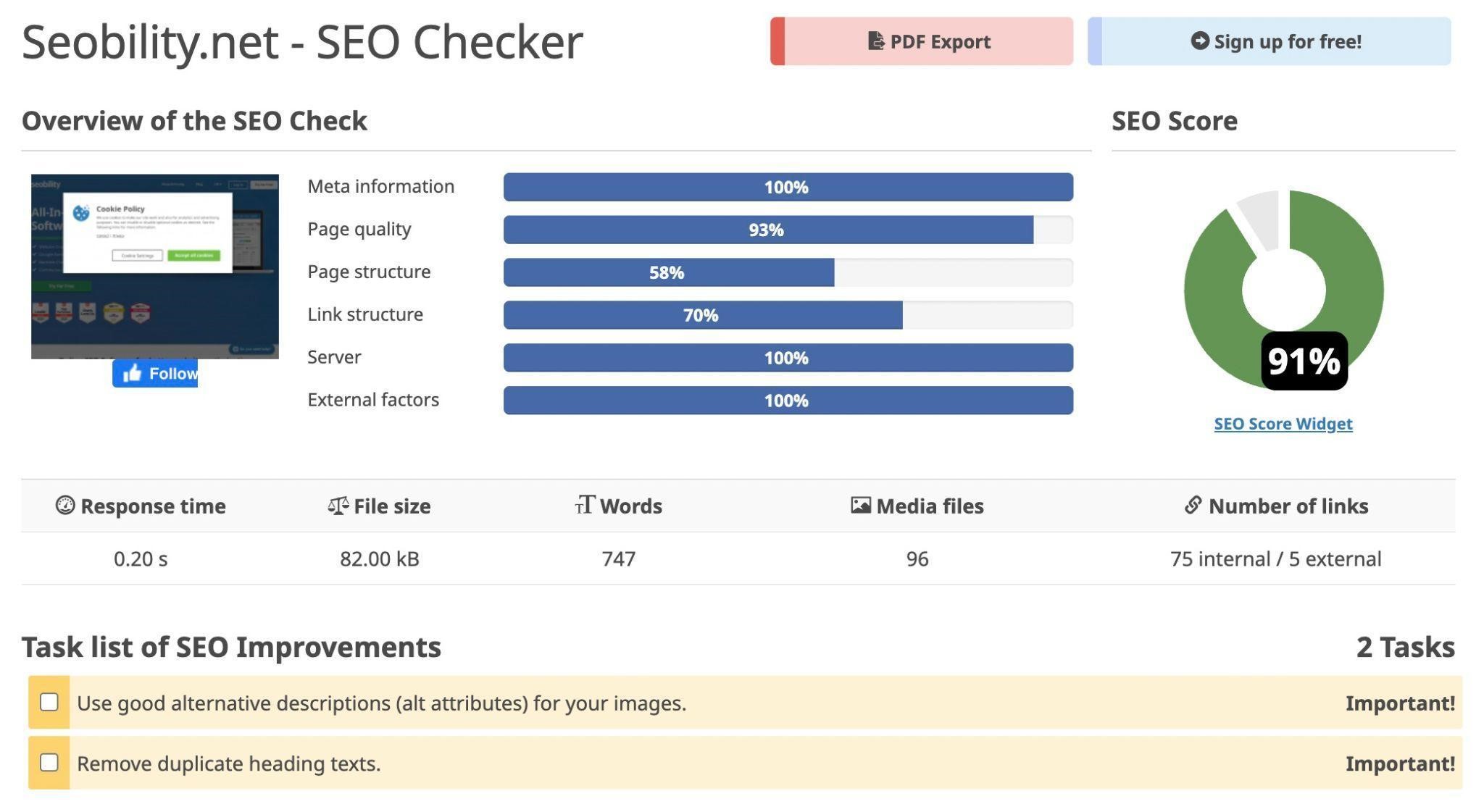Check the alt attributes improvement task
Image resolution: width=1484 pixels, height=812 pixels.
pyautogui.click(x=49, y=702)
